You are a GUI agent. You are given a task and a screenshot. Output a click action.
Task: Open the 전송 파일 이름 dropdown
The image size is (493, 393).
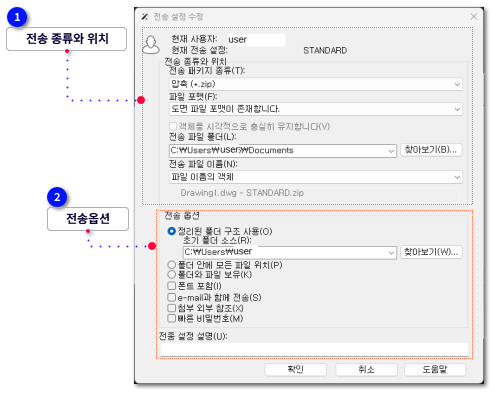tap(316, 177)
